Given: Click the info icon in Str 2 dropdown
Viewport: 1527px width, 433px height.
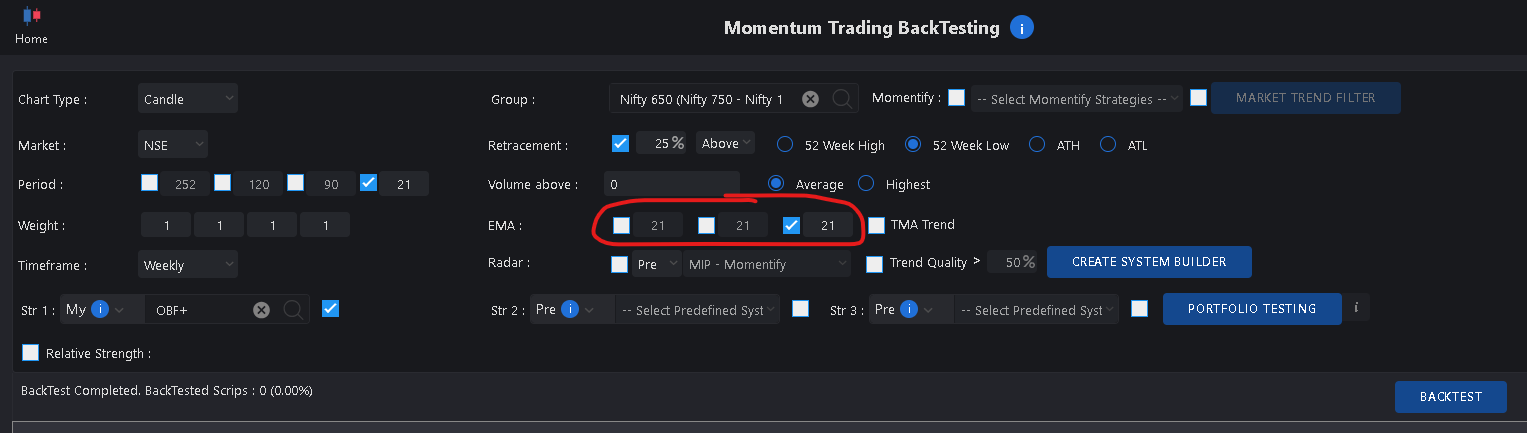Looking at the screenshot, I should point(570,309).
